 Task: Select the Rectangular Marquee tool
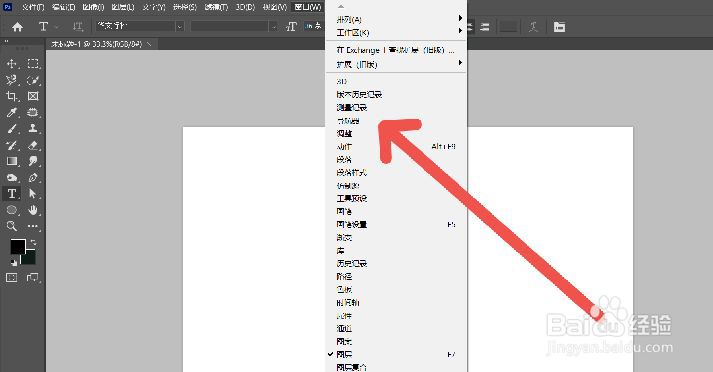pyautogui.click(x=33, y=64)
